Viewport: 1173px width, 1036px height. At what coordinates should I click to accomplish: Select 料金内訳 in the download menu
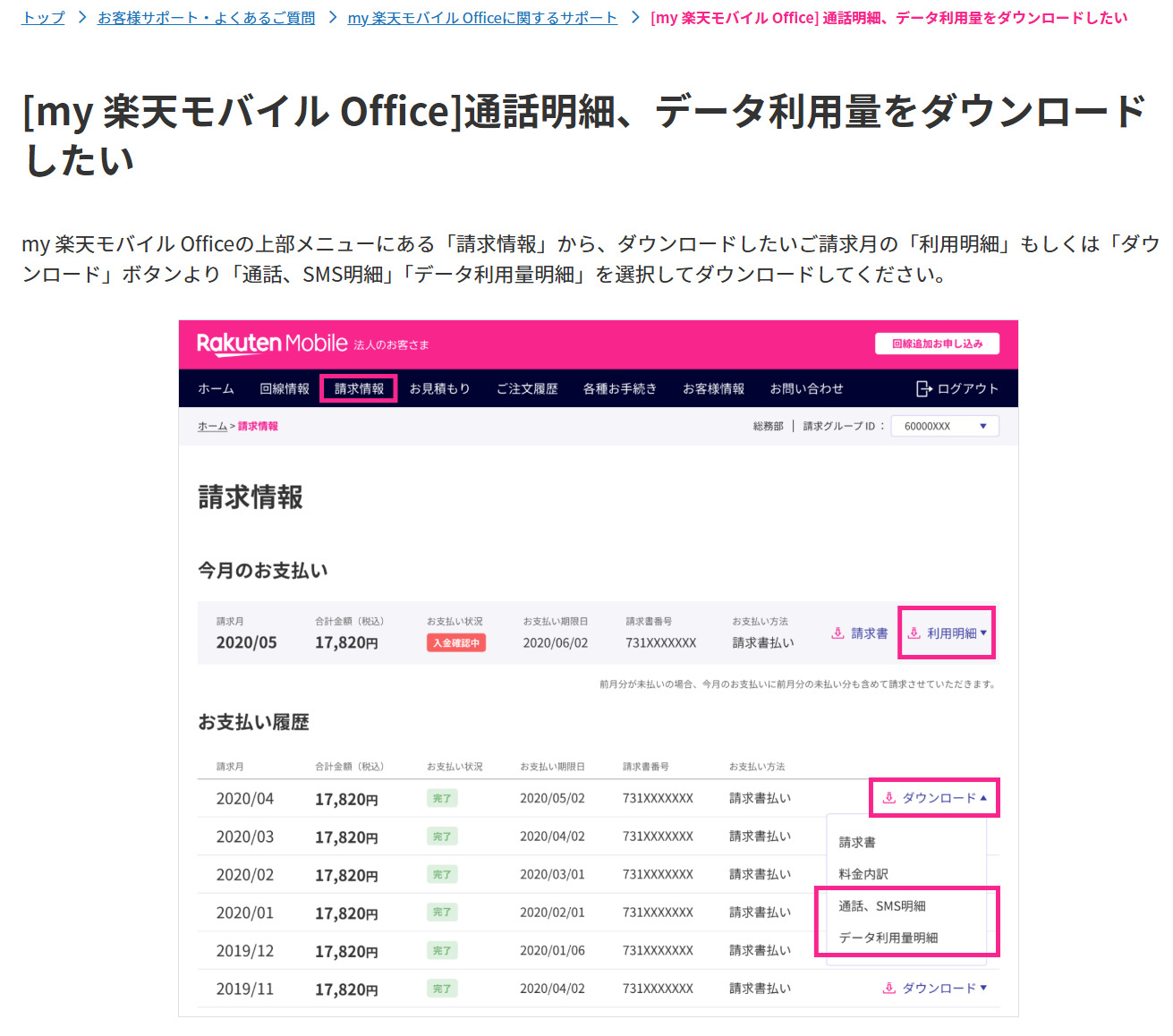click(x=863, y=874)
